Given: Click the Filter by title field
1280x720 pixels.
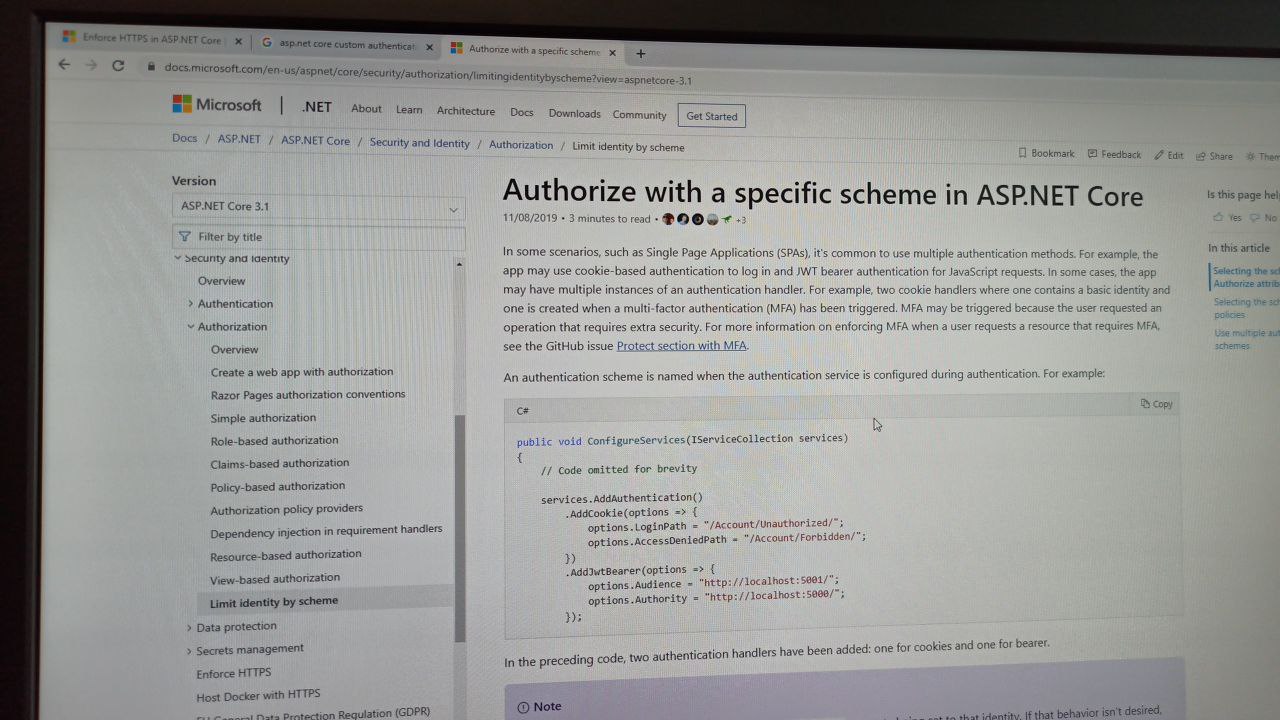Looking at the screenshot, I should [x=318, y=237].
